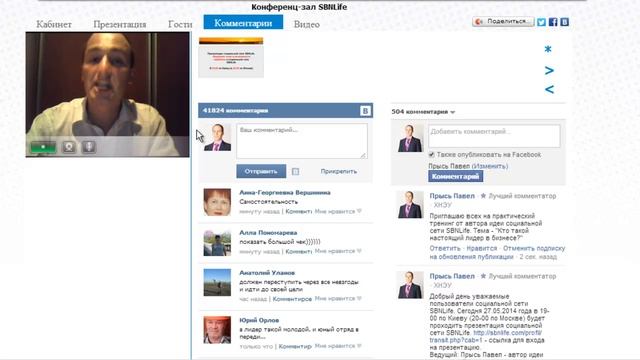Click the webcam video feed
Image resolution: width=640 pixels, height=360 pixels.
pos(107,95)
